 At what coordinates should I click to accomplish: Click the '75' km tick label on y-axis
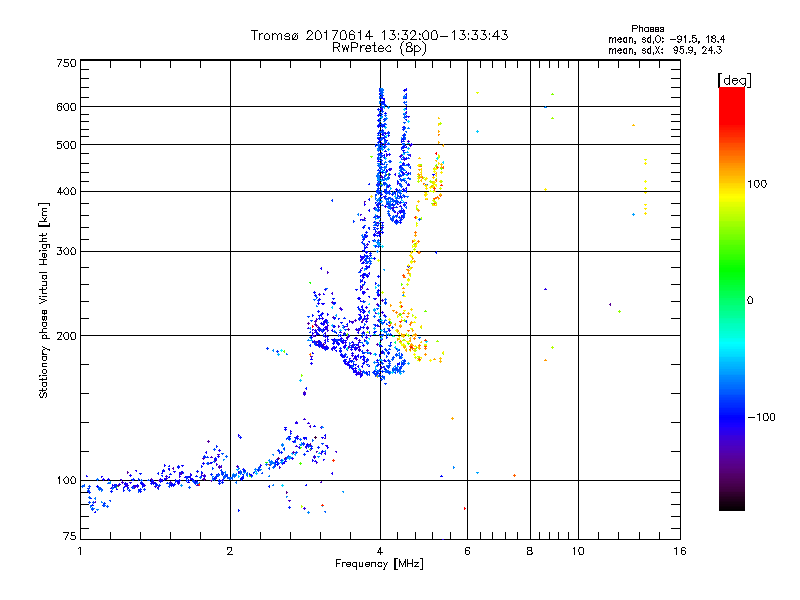[70, 536]
